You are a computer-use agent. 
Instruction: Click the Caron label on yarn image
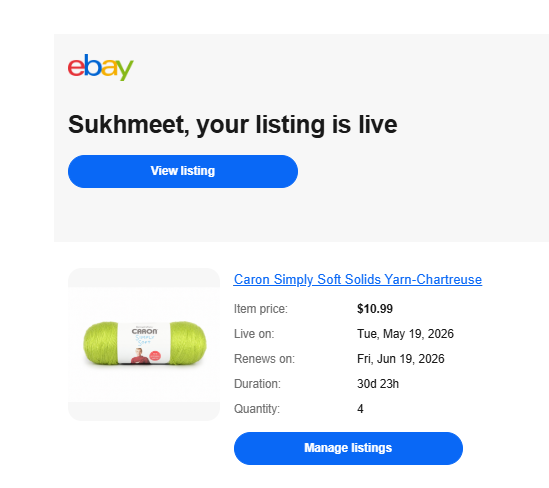(x=144, y=331)
